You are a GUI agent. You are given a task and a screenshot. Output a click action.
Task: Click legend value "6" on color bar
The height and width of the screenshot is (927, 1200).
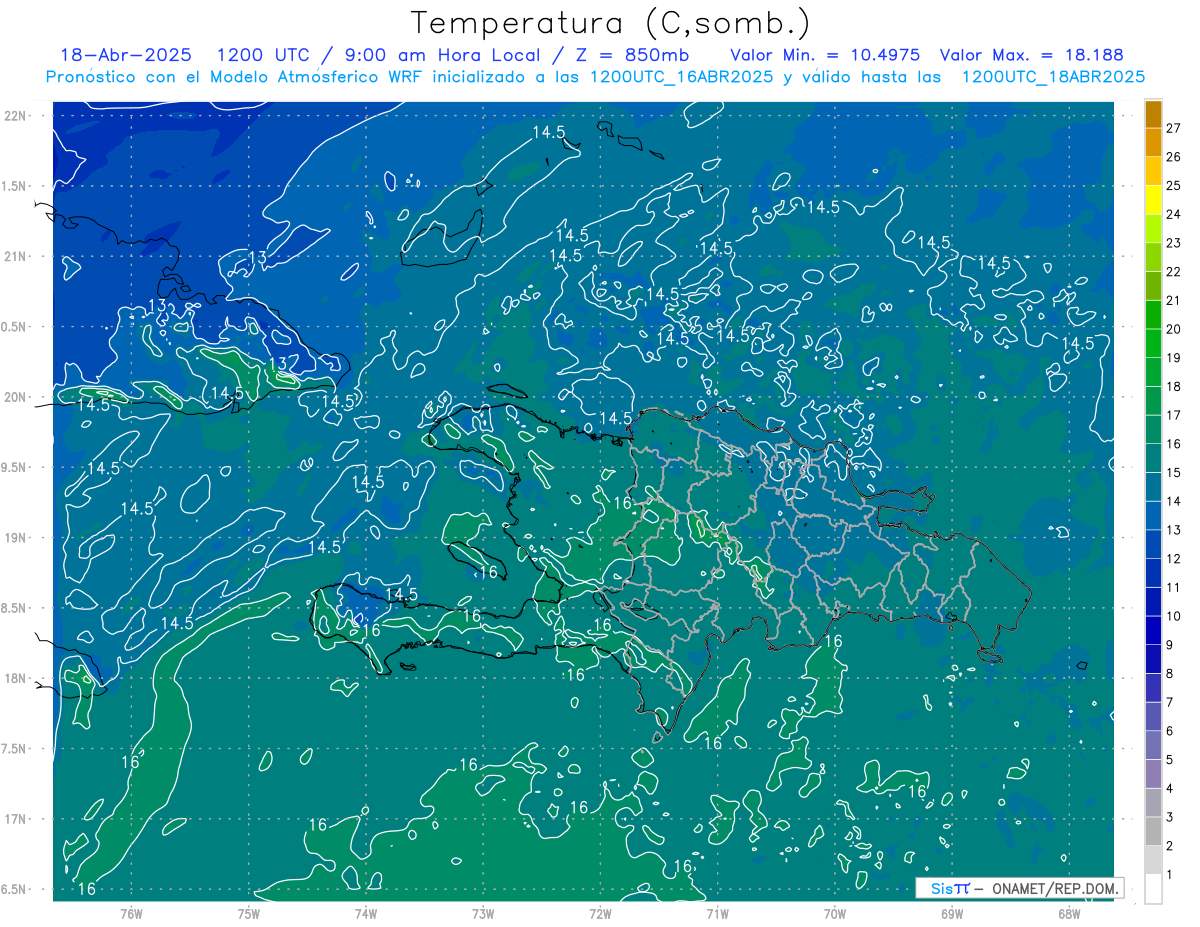click(1170, 731)
